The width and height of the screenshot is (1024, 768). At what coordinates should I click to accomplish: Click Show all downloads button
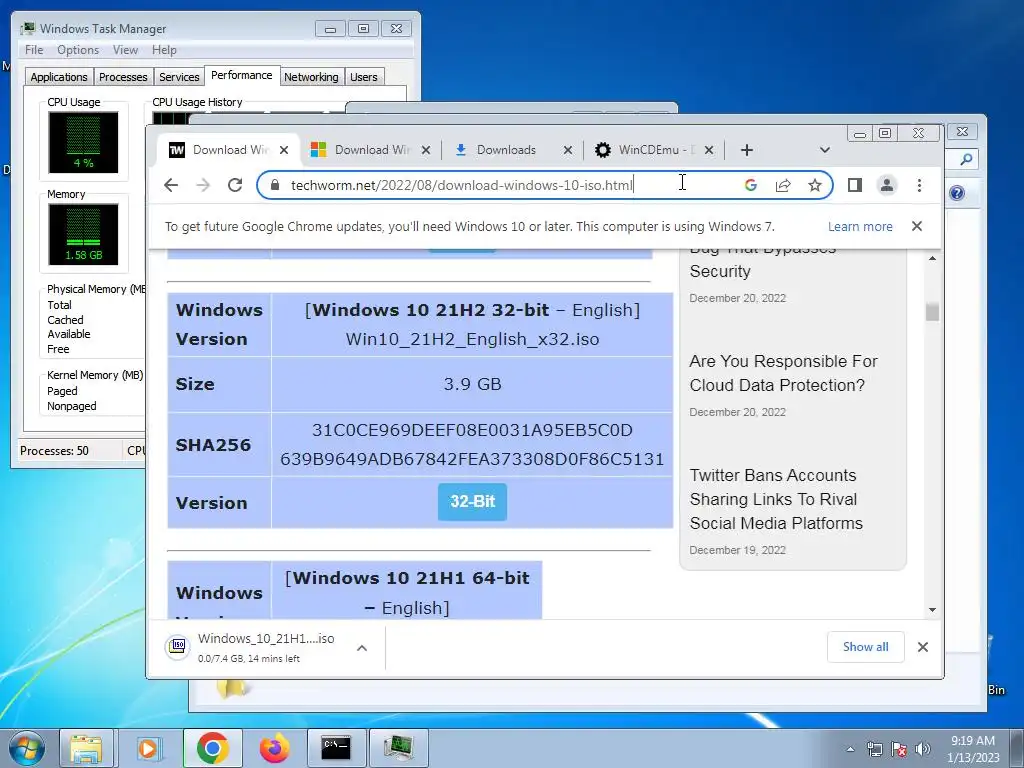coord(865,647)
